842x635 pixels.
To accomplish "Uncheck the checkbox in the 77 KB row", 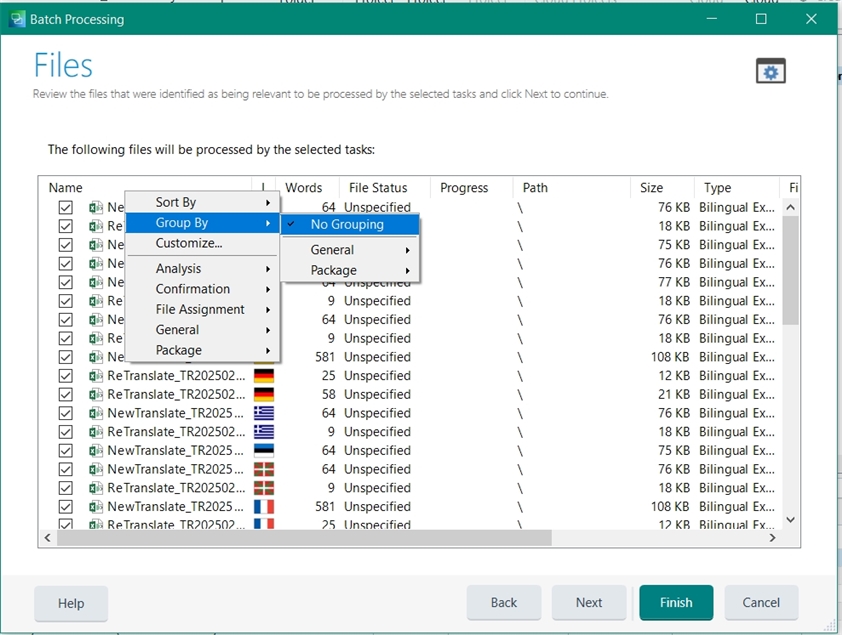I will 66,282.
